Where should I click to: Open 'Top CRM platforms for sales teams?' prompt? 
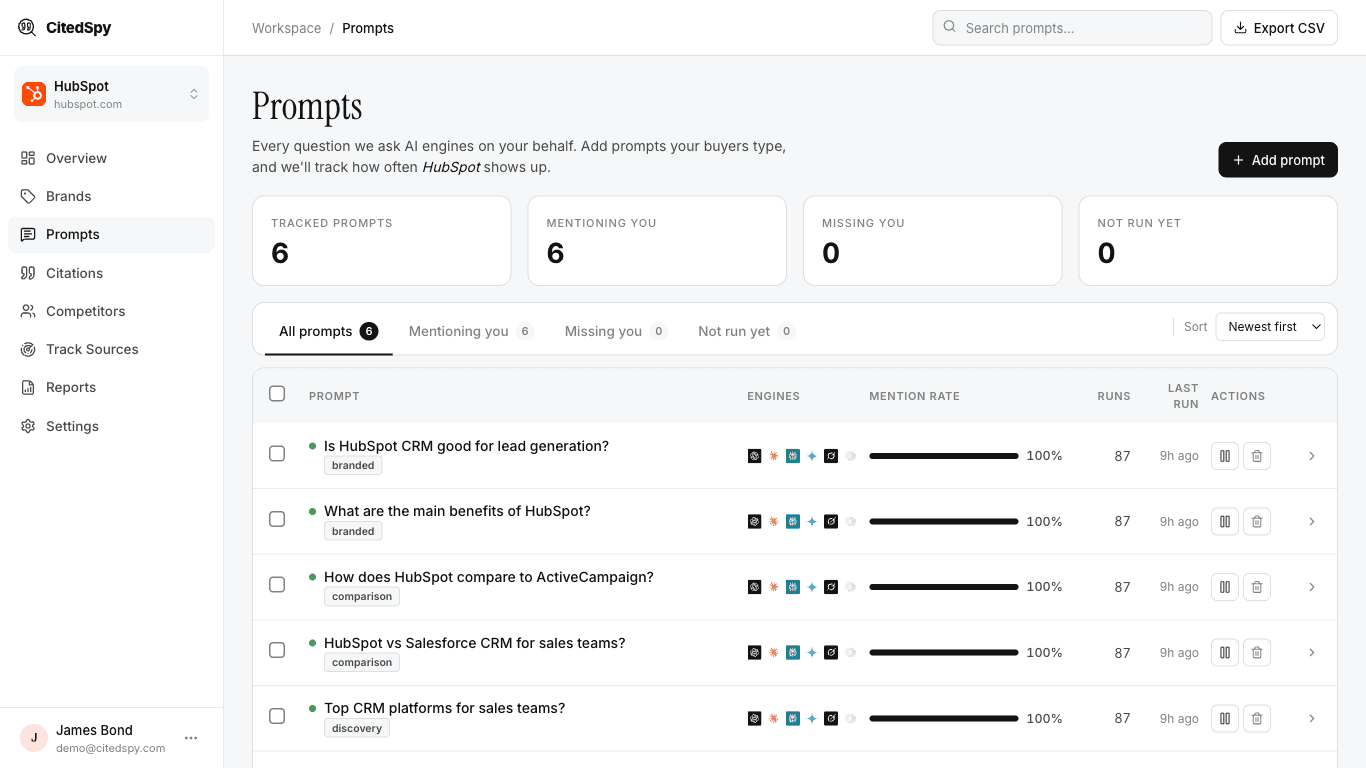(x=444, y=708)
